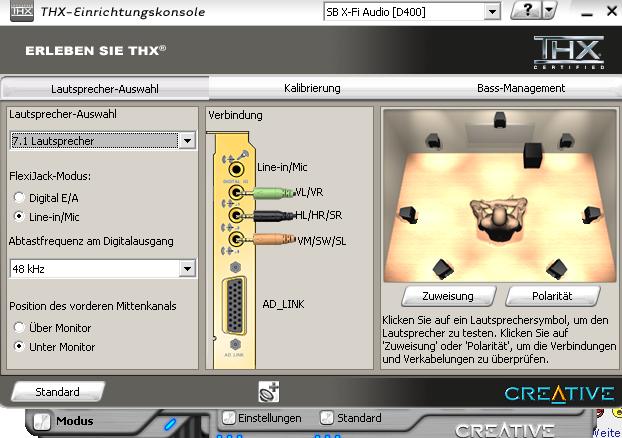This screenshot has height=438, width=622.
Task: Click Einstellungen label in background window
Action: pyautogui.click(x=269, y=418)
